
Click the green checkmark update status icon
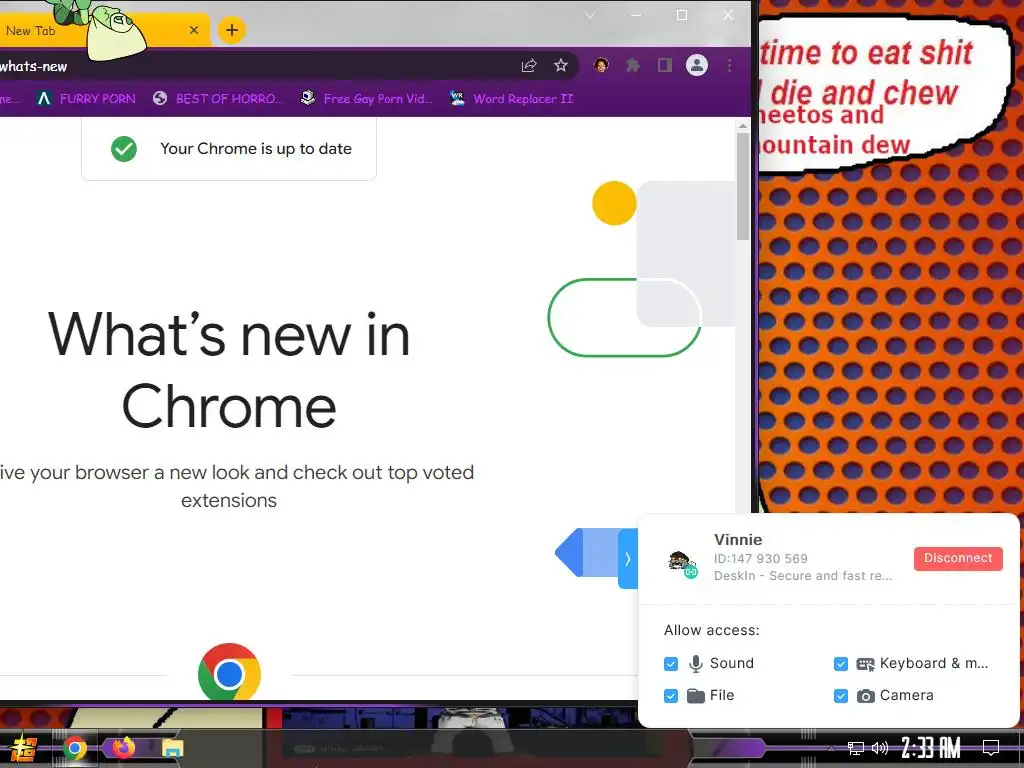(x=123, y=149)
